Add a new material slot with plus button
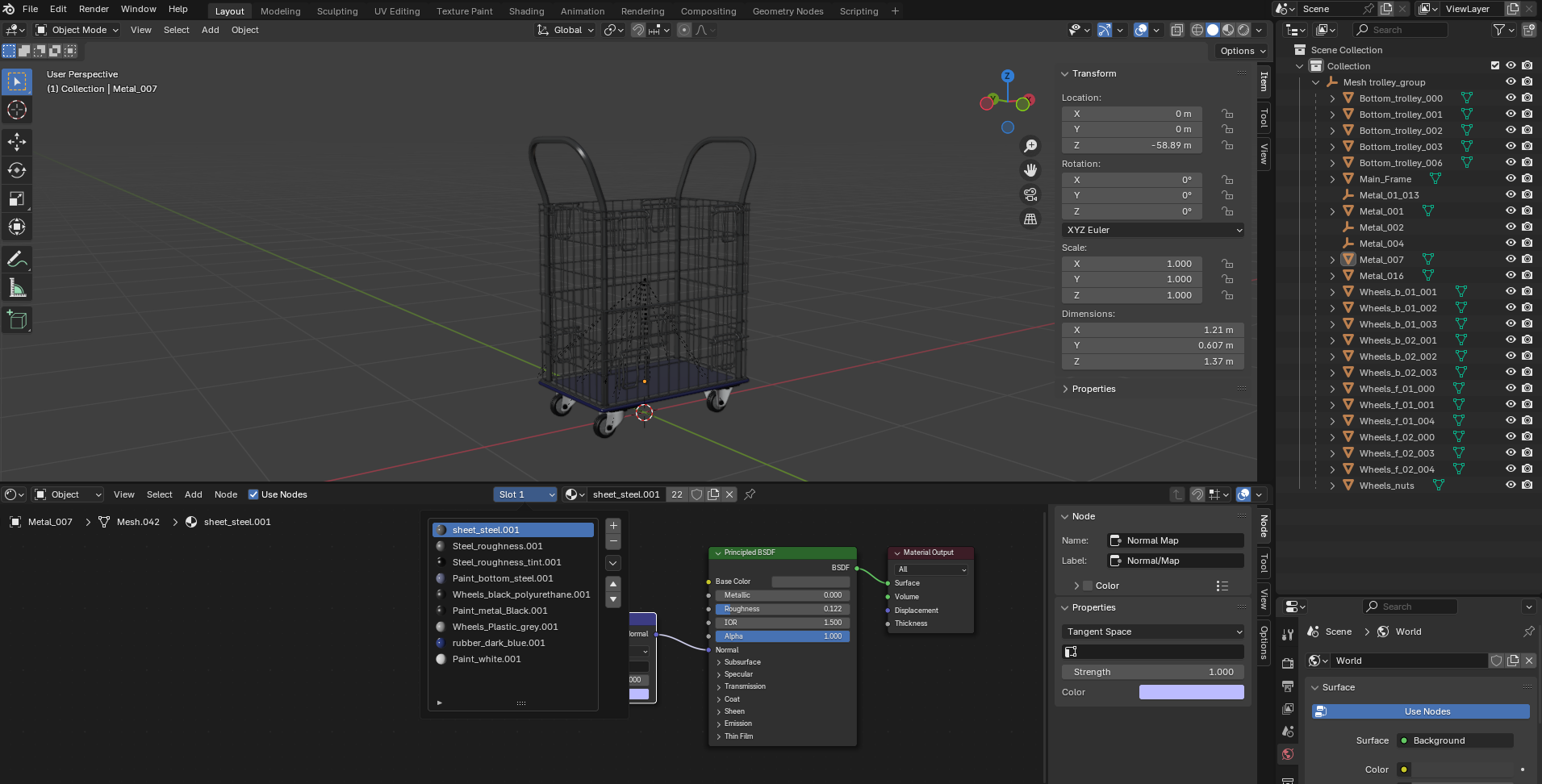1542x784 pixels. click(613, 525)
